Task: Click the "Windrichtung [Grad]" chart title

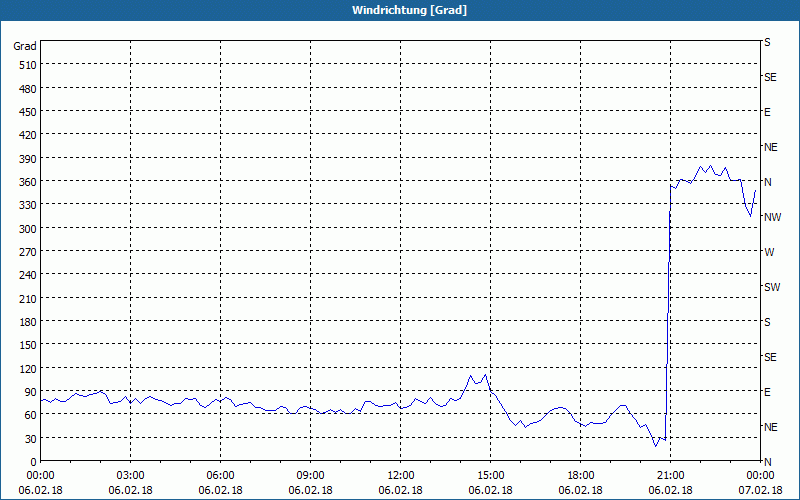Action: click(x=409, y=10)
